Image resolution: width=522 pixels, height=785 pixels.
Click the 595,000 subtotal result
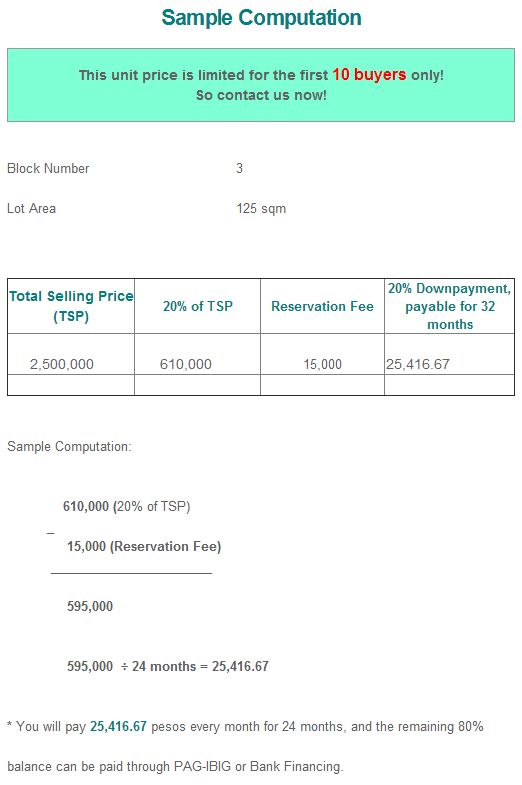point(90,606)
